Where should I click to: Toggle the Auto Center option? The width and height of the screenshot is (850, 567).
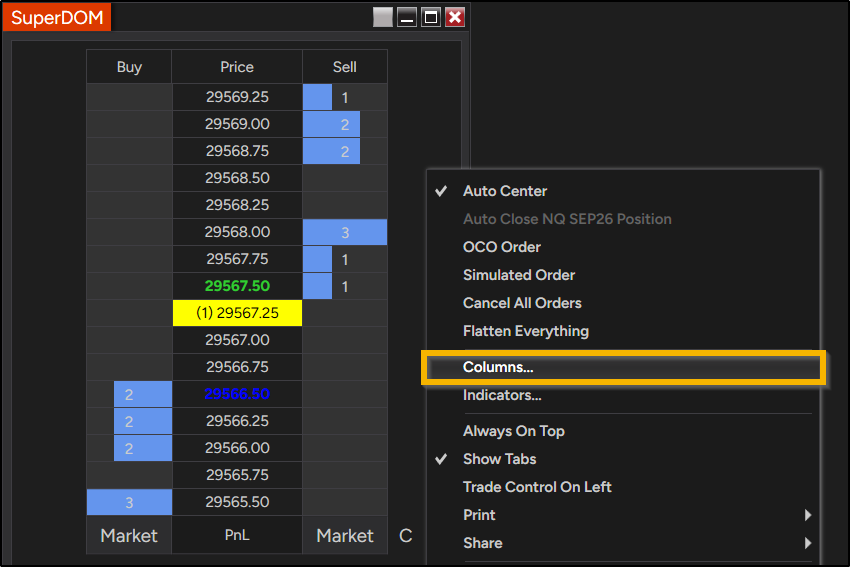(623, 191)
